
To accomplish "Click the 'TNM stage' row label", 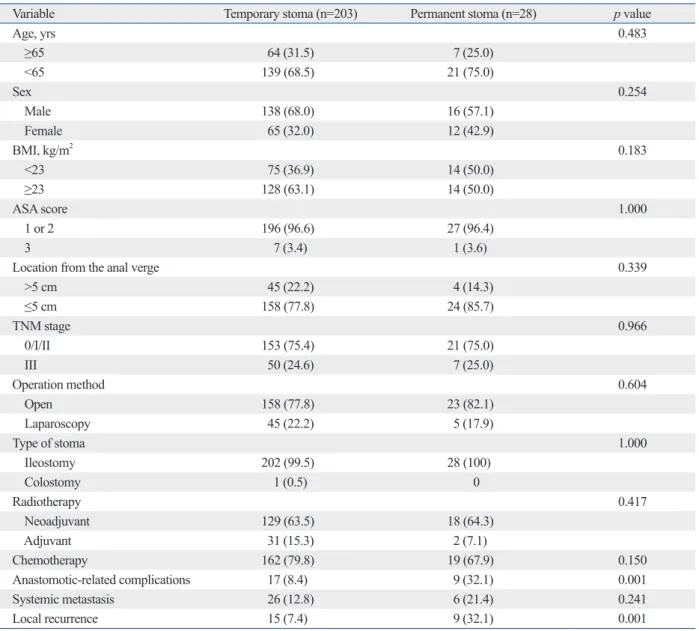I will (x=41, y=326).
